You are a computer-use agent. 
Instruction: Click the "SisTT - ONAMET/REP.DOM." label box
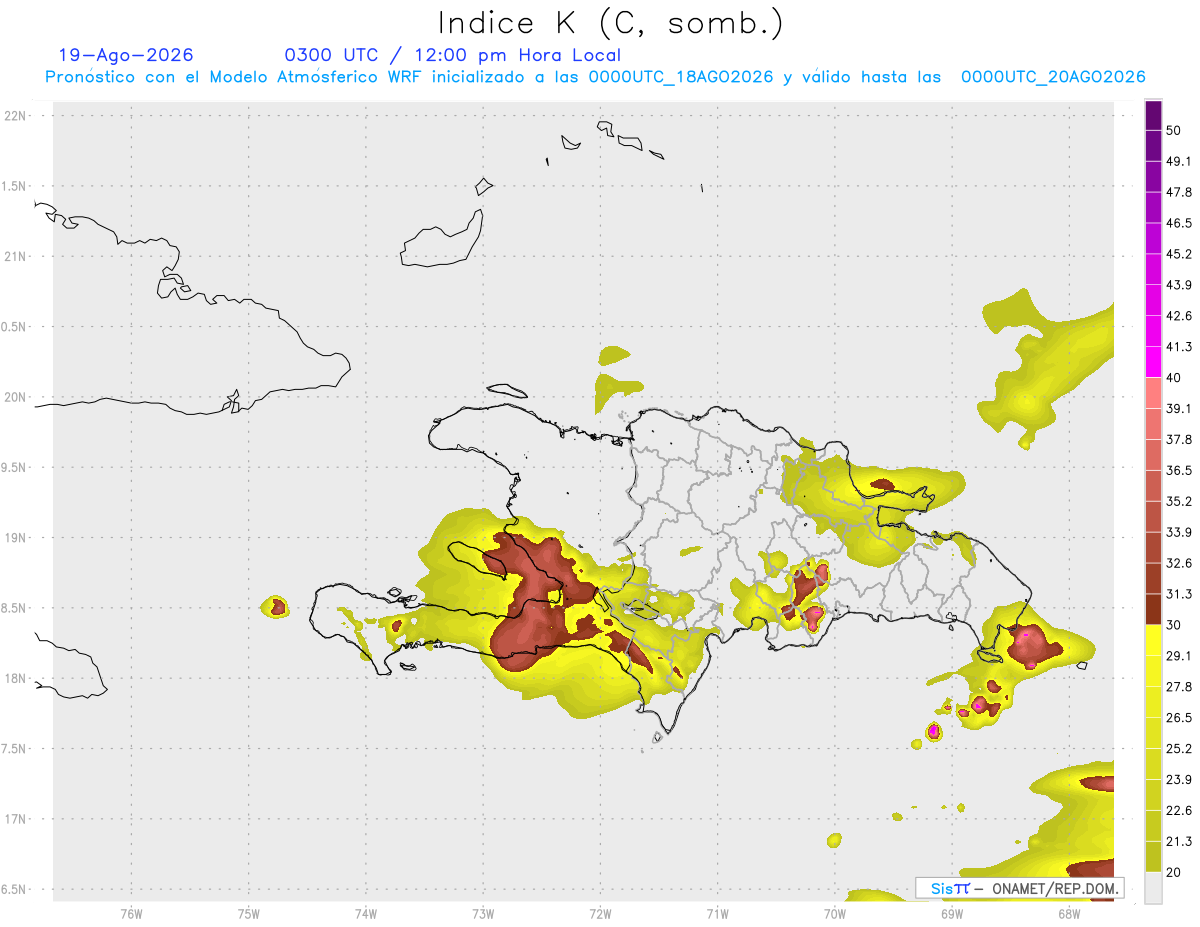pos(1019,888)
